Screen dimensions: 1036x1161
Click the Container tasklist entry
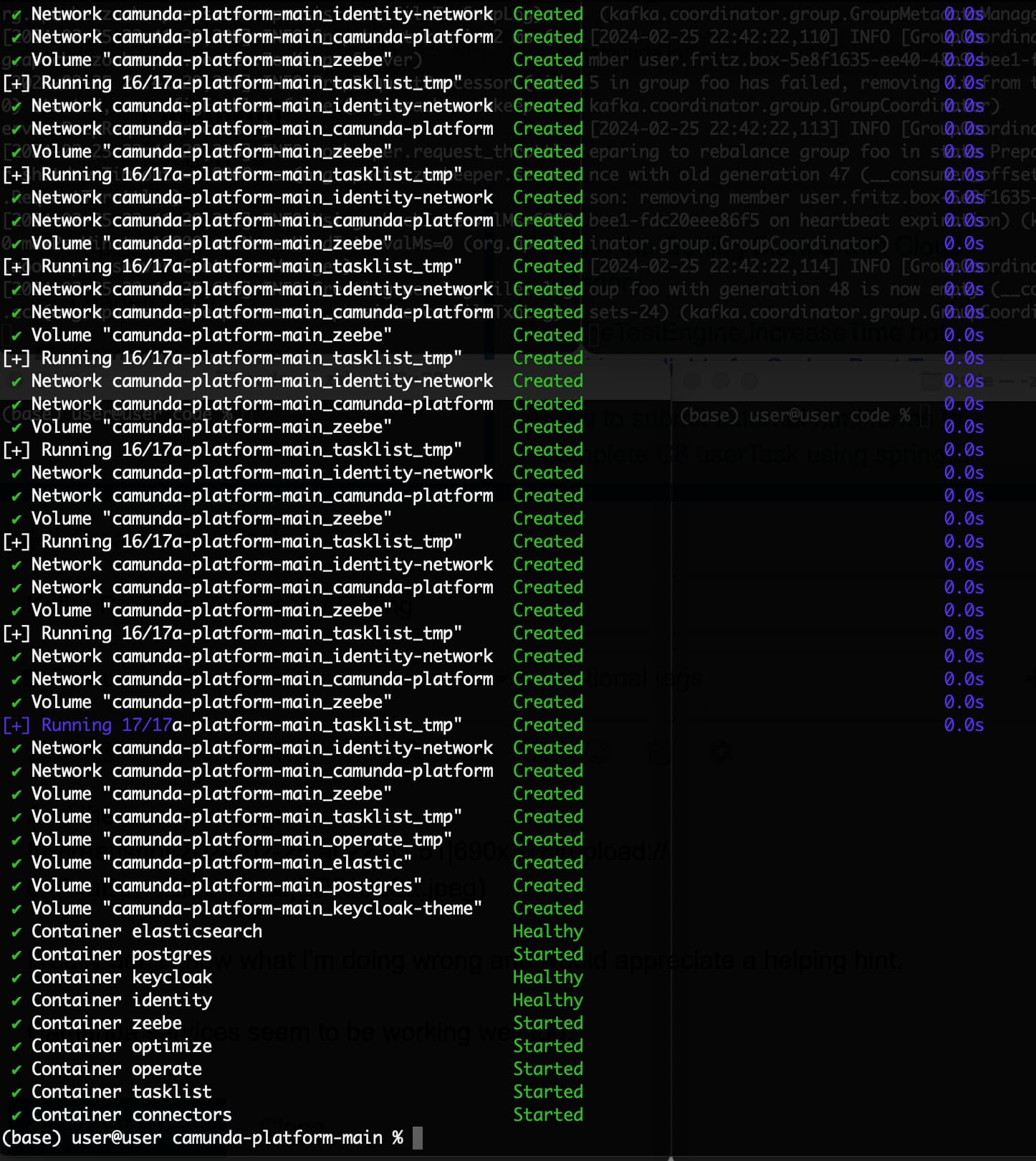coord(122,1092)
